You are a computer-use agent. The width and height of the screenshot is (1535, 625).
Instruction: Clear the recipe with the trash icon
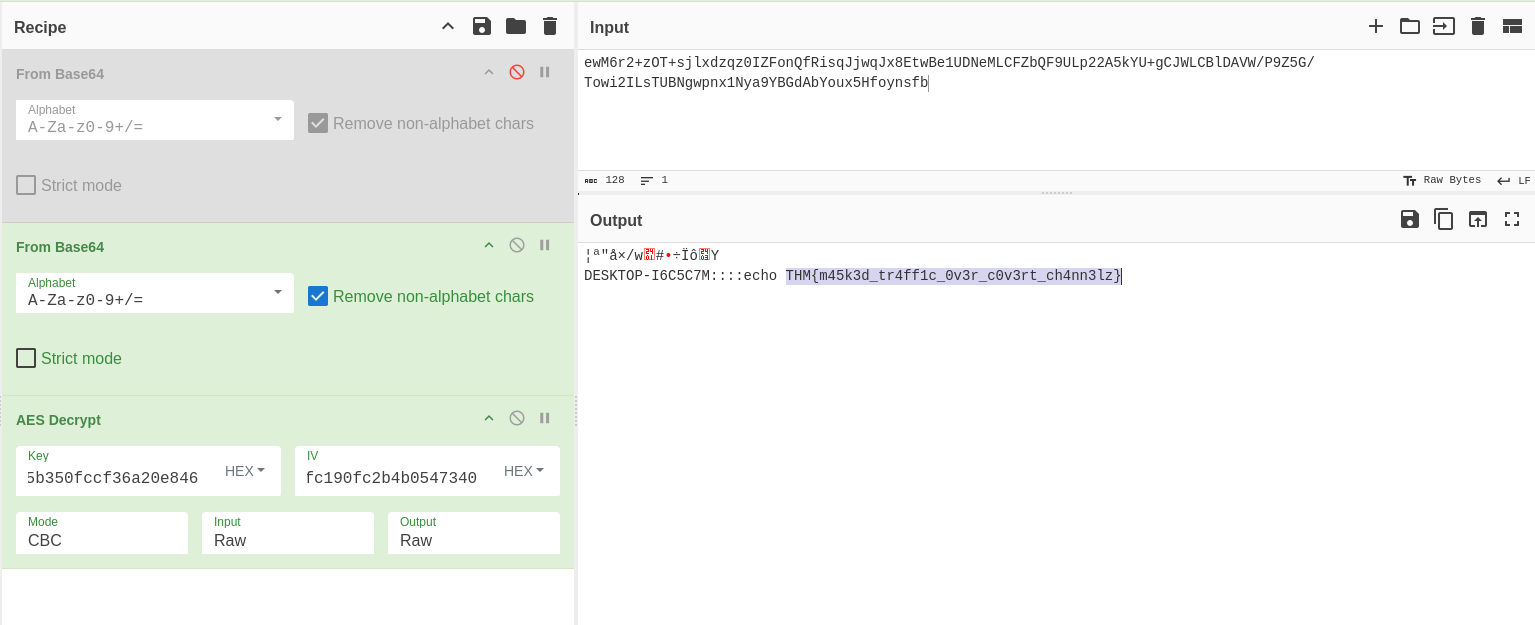pyautogui.click(x=550, y=26)
